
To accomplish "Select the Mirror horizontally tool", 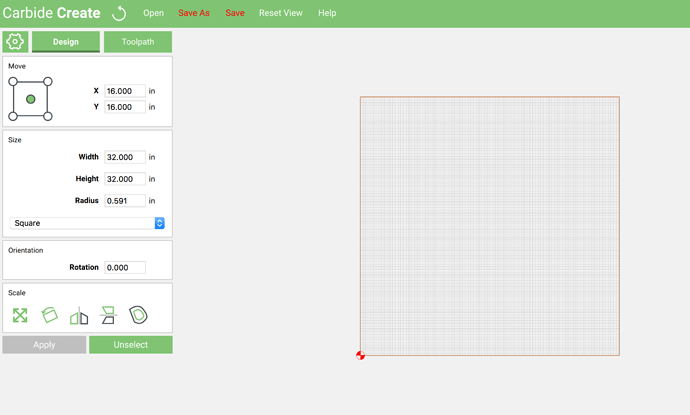I will (x=79, y=316).
